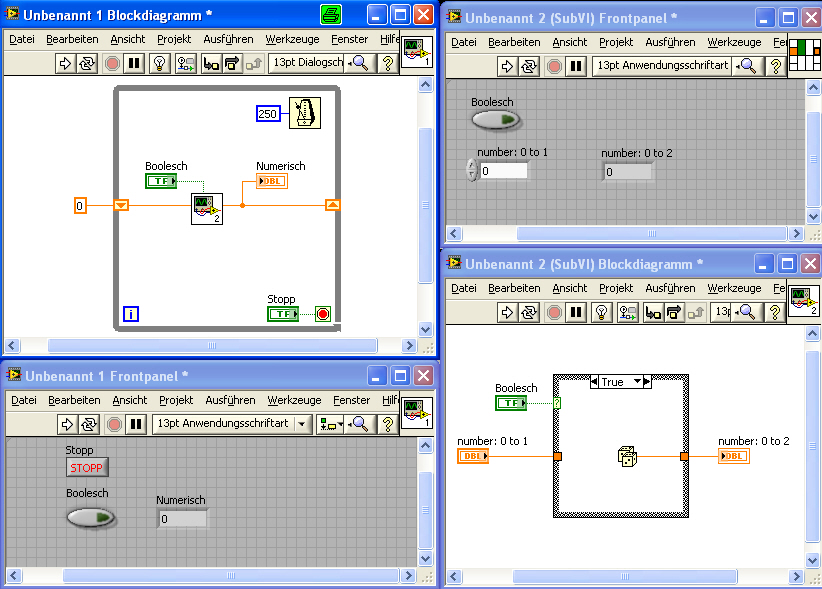822x589 pixels.
Task: Go to previous case with left arrow
Action: [x=594, y=381]
